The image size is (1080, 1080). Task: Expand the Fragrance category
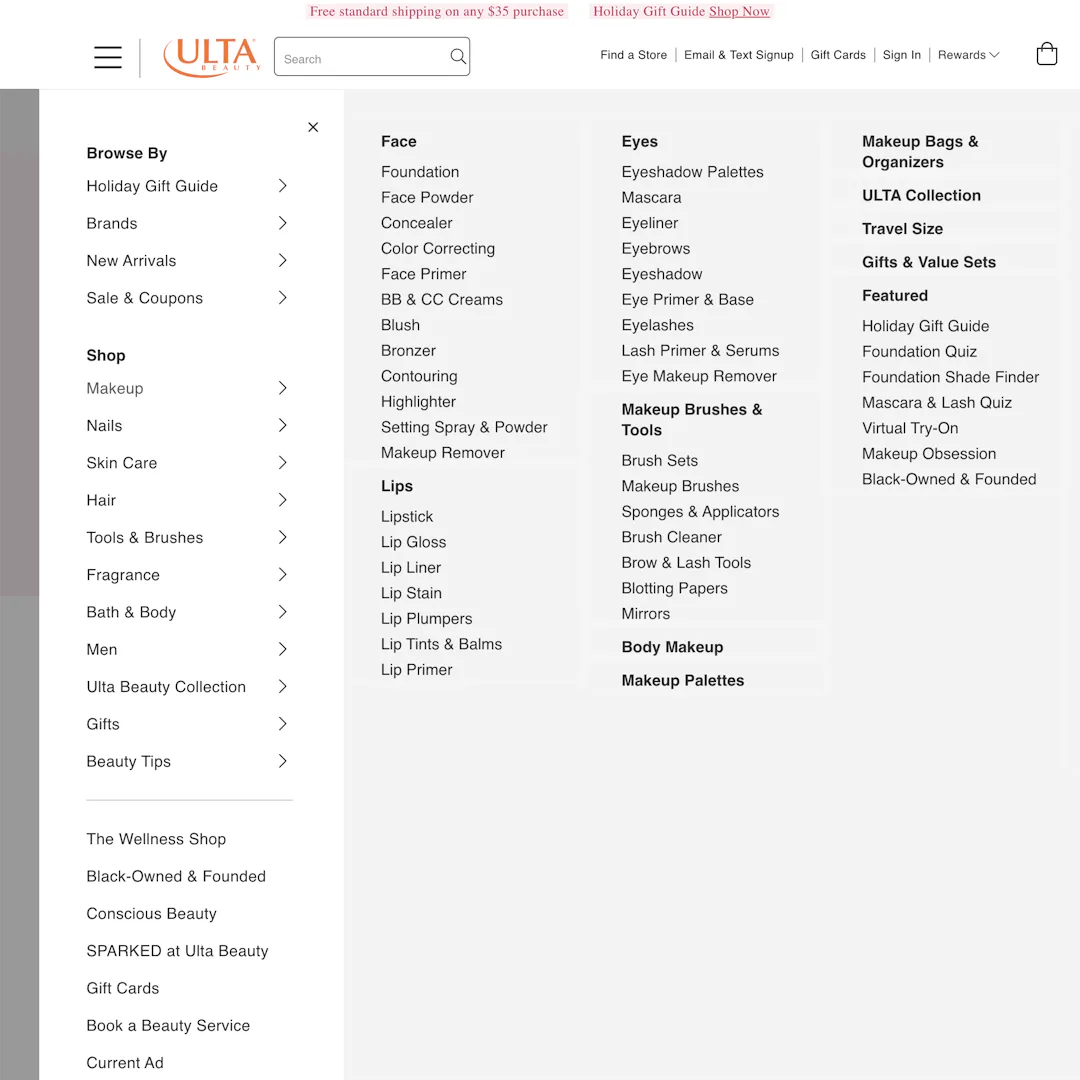pos(123,575)
